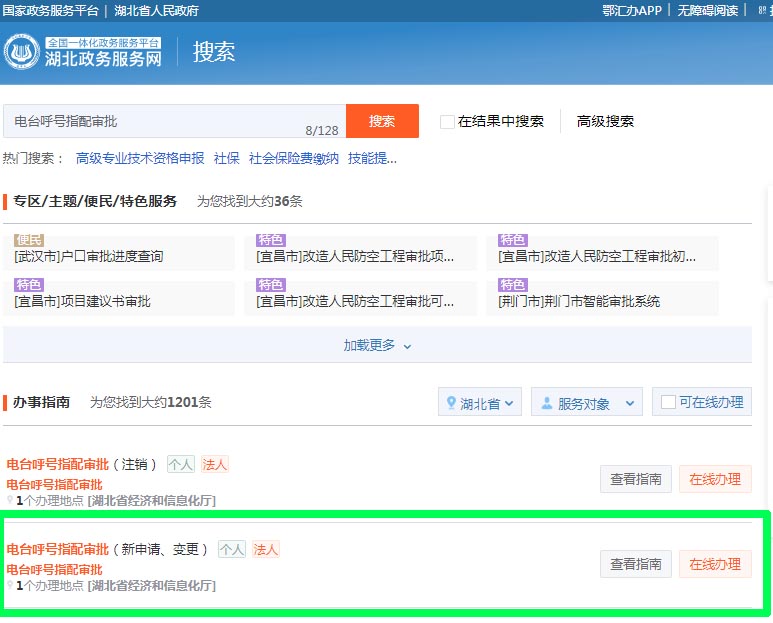Click the 特色 tag above 项目建议书审批
Screen dimensions: 773x623
[29, 285]
